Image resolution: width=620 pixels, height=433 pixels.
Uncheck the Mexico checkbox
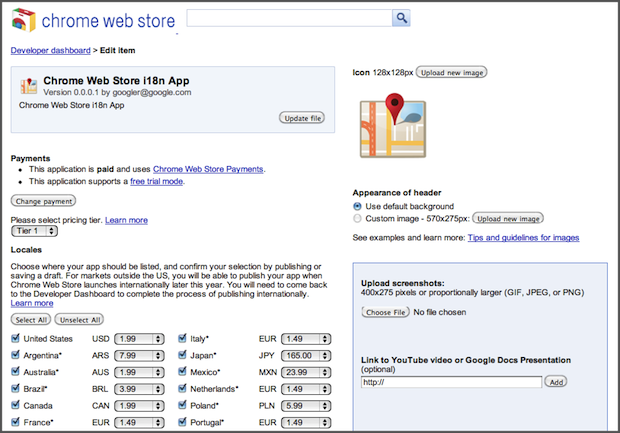tap(182, 371)
